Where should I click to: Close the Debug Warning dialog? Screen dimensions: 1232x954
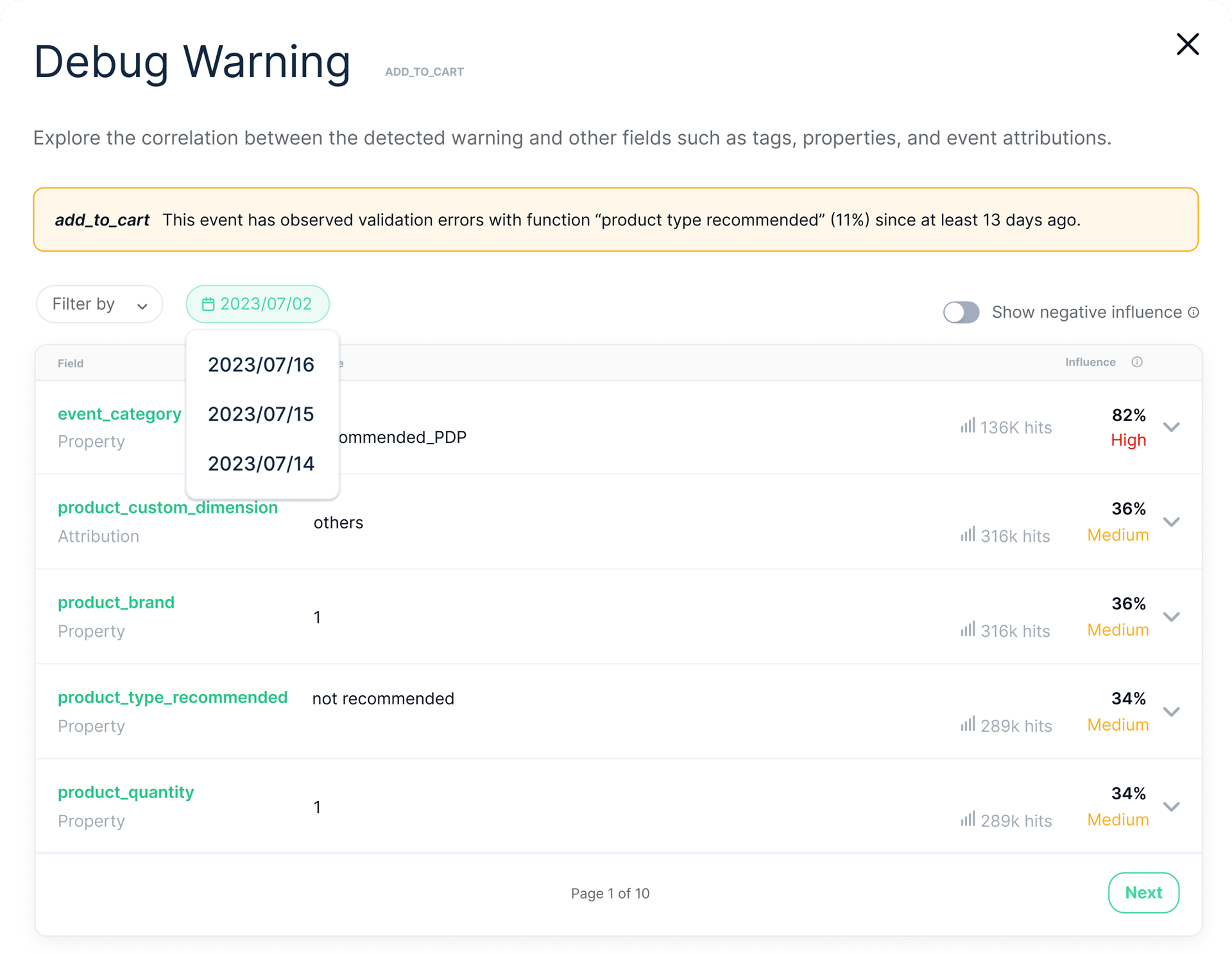click(1187, 45)
